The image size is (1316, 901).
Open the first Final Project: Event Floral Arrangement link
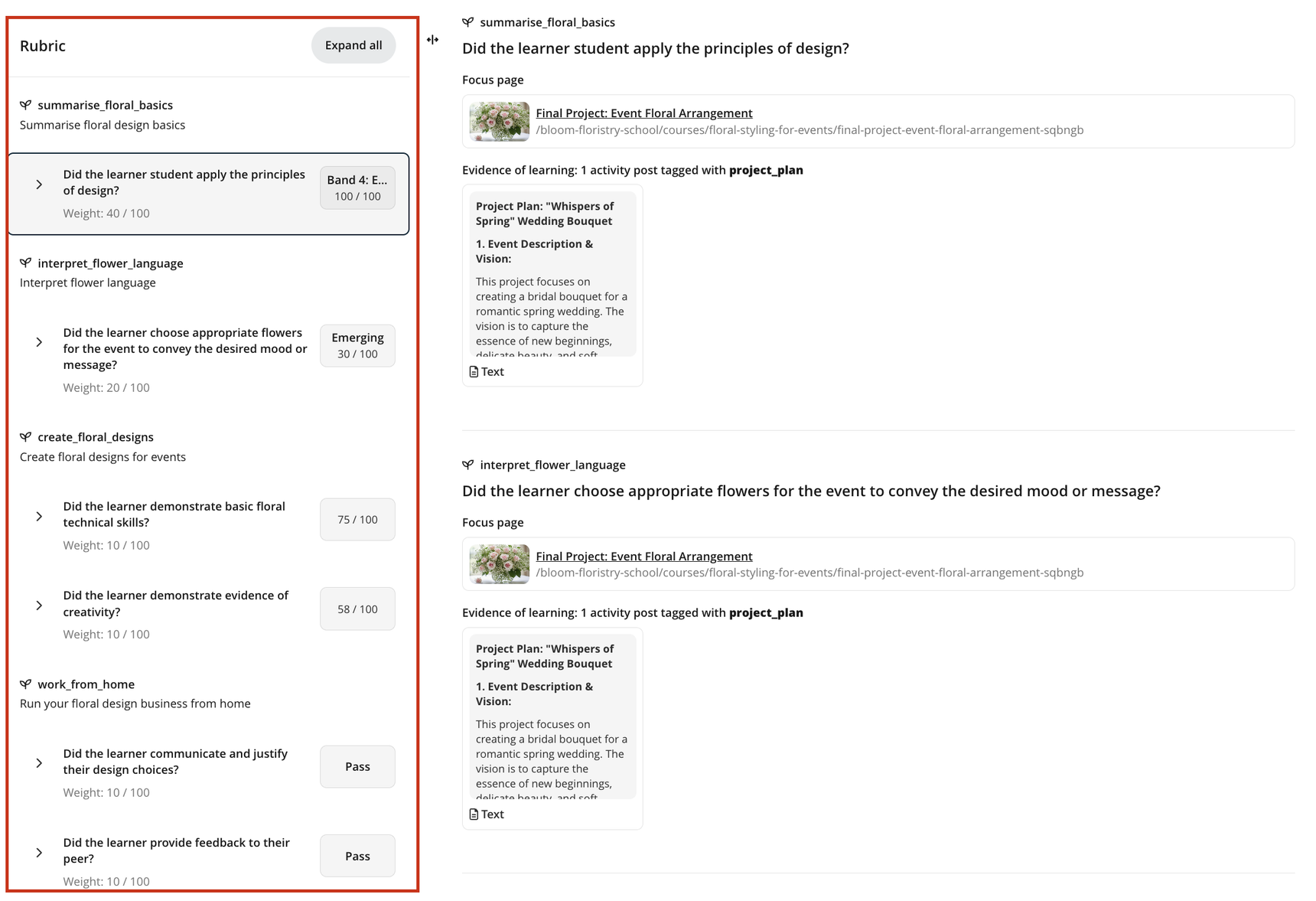(643, 113)
